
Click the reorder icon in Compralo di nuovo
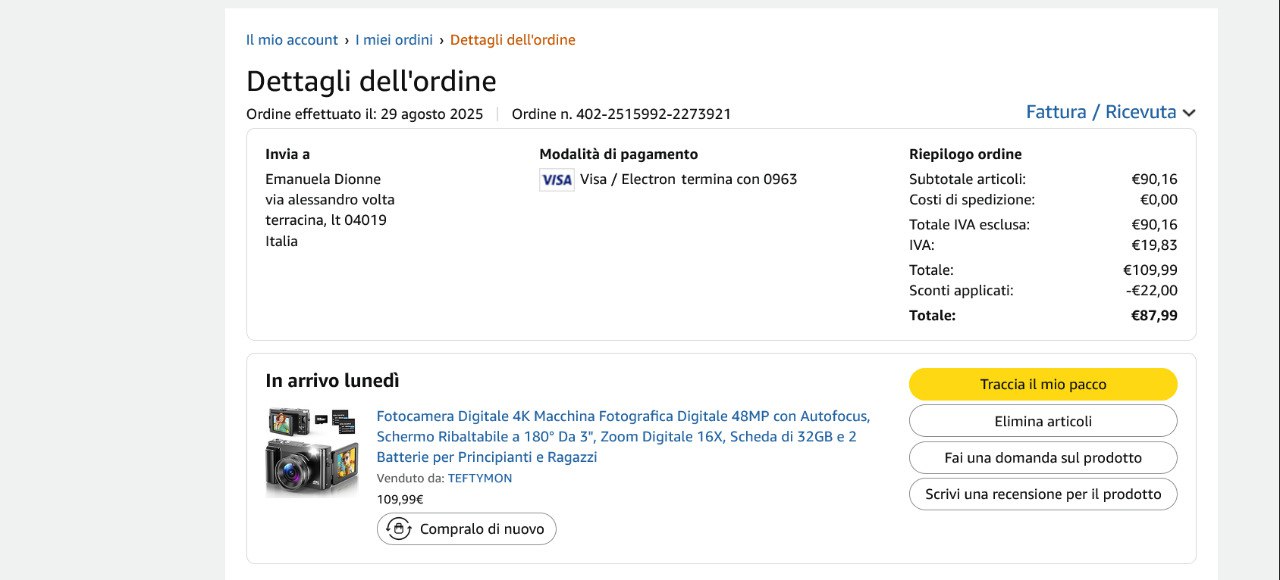[x=399, y=529]
